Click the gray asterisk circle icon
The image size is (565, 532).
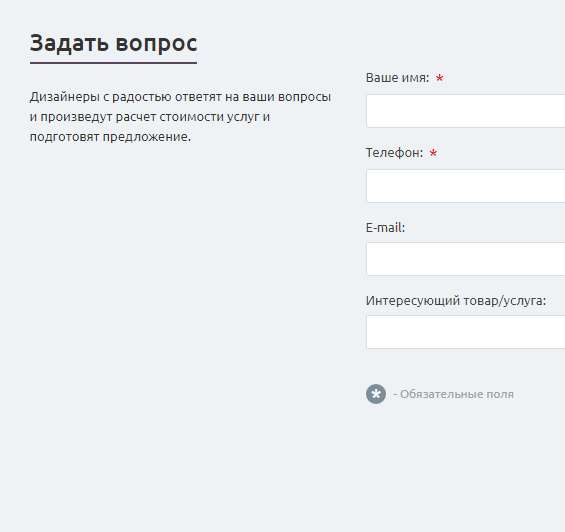[376, 394]
